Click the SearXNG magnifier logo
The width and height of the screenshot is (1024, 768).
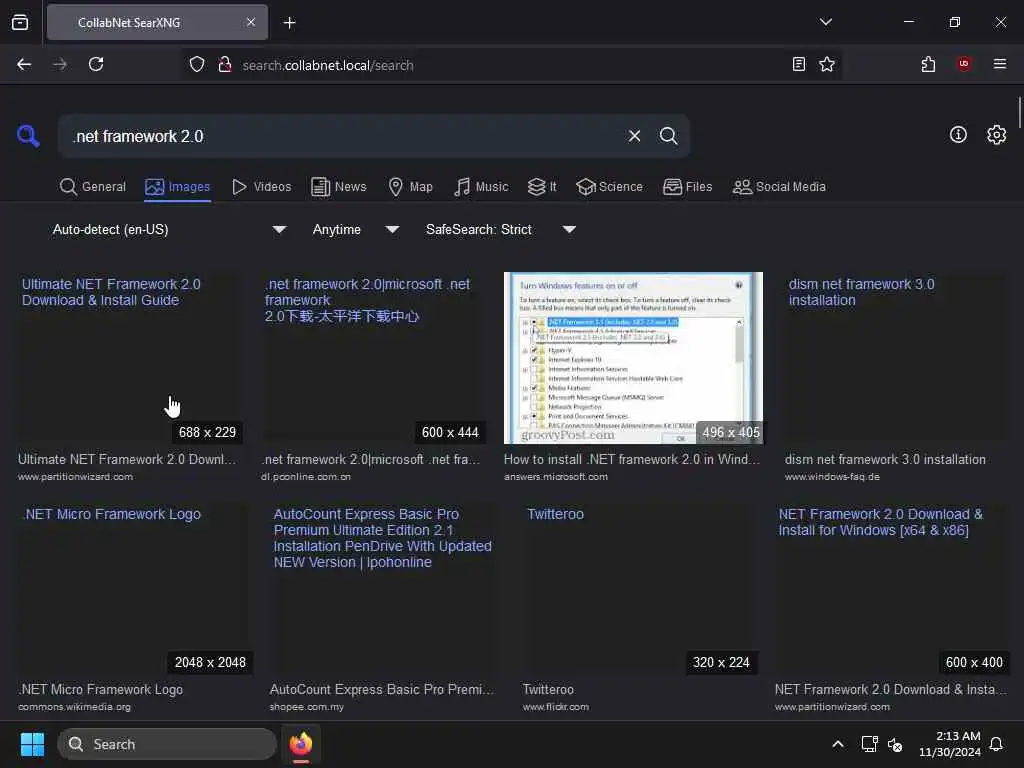pos(28,136)
